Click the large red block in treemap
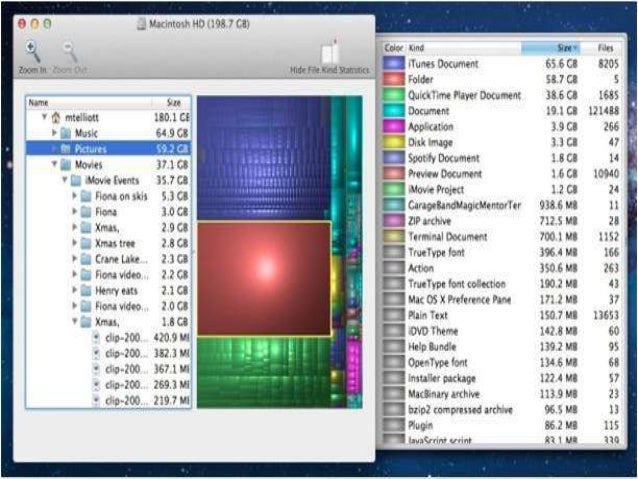 pos(263,278)
